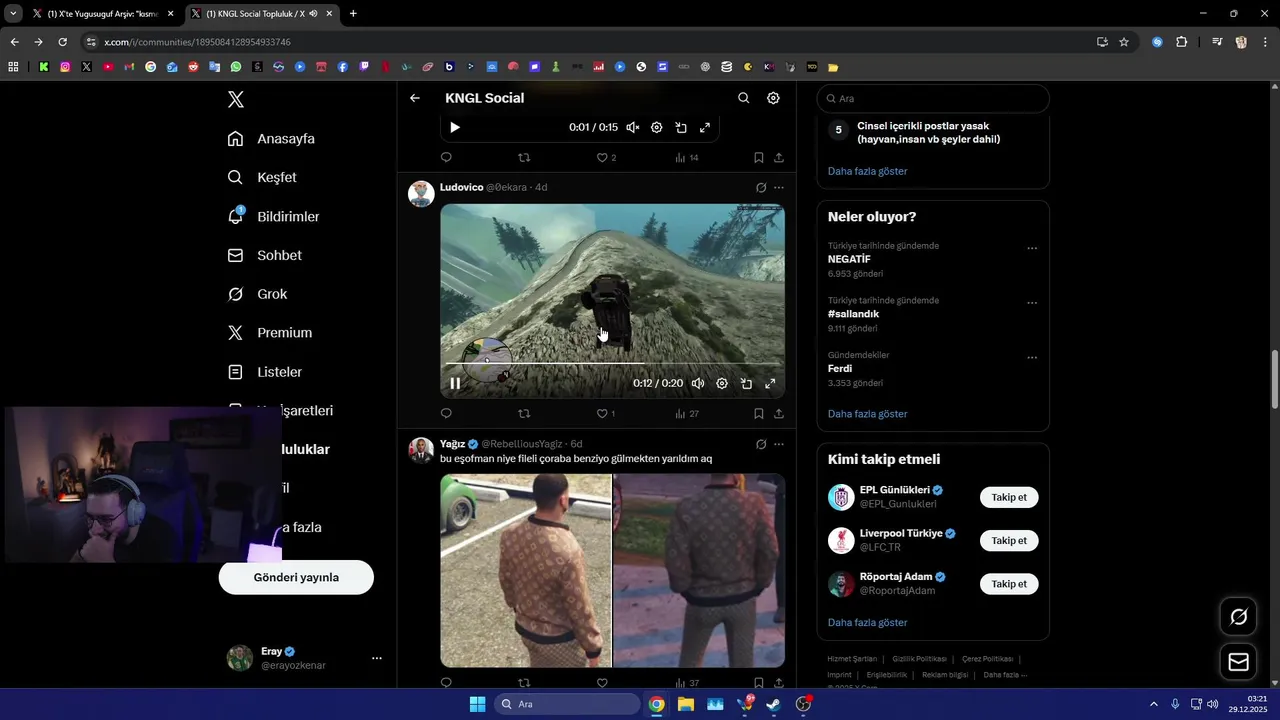1280x720 pixels.
Task: Open more options on Yağız's post
Action: [x=779, y=444]
